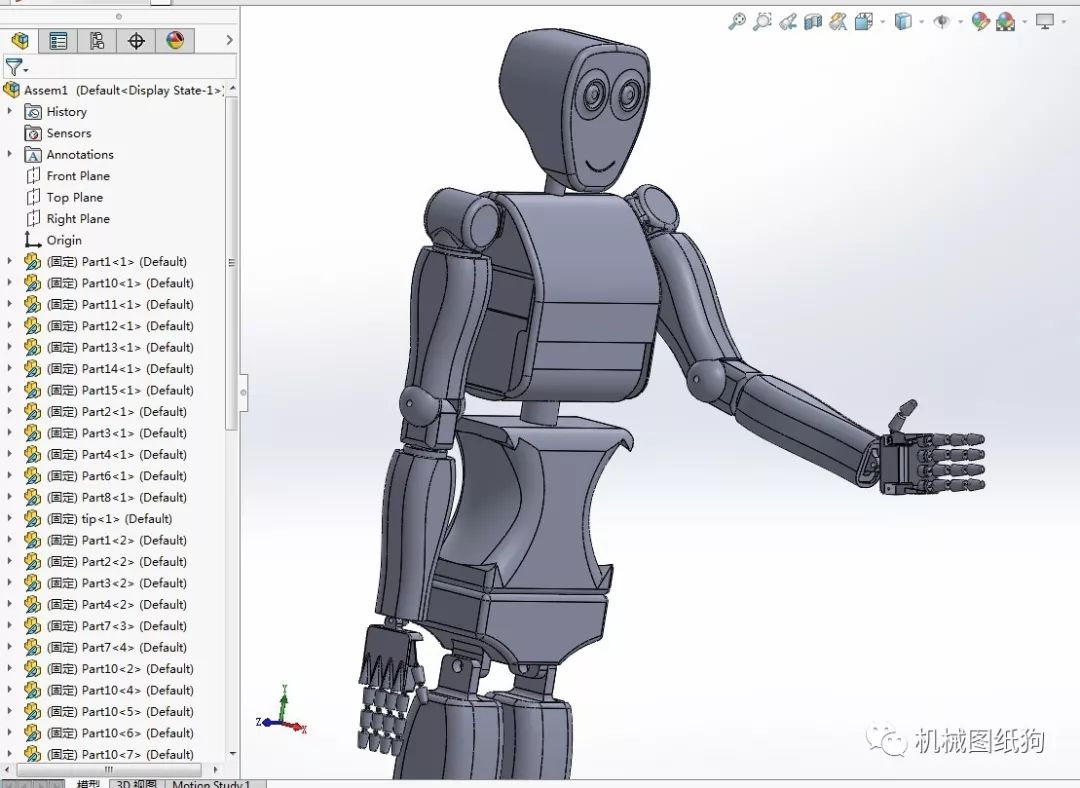The width and height of the screenshot is (1080, 788).
Task: Select Part12<1> (Default) row
Action: [109, 325]
